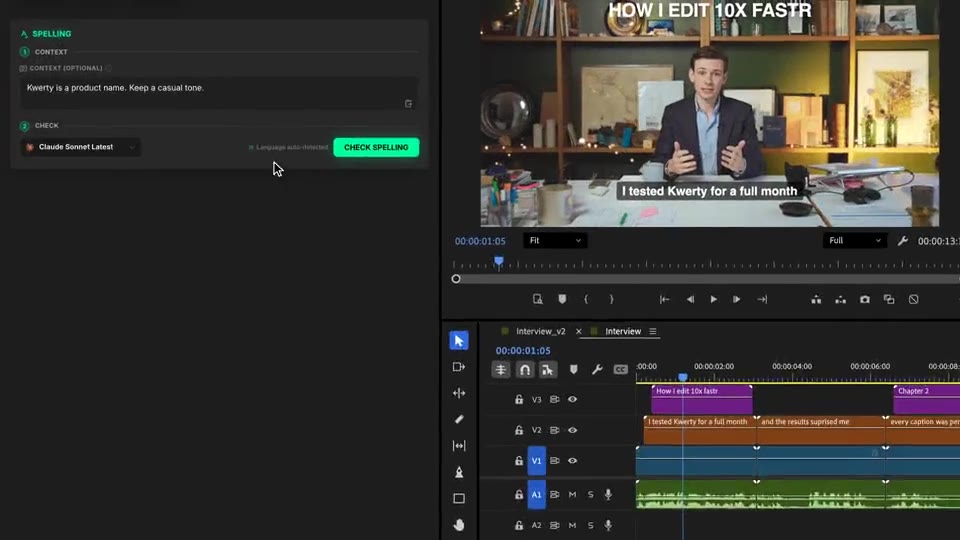Switch to the Interview sequence tab
The image size is (960, 540).
tap(623, 331)
